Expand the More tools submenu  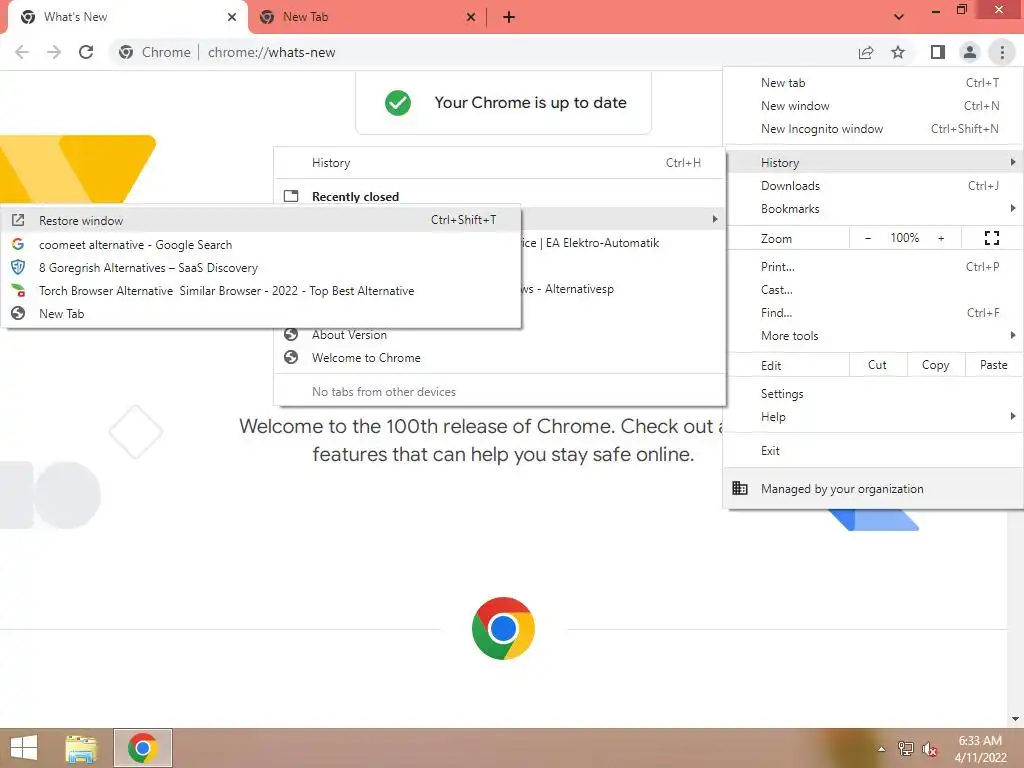874,336
